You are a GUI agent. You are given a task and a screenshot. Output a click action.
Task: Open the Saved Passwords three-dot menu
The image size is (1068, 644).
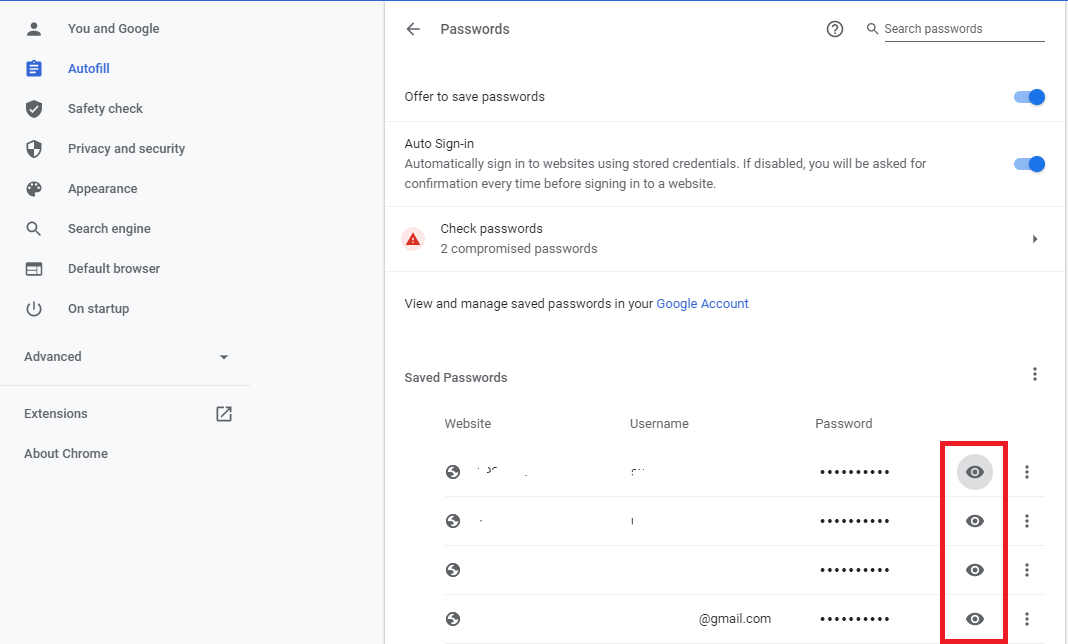[1035, 374]
